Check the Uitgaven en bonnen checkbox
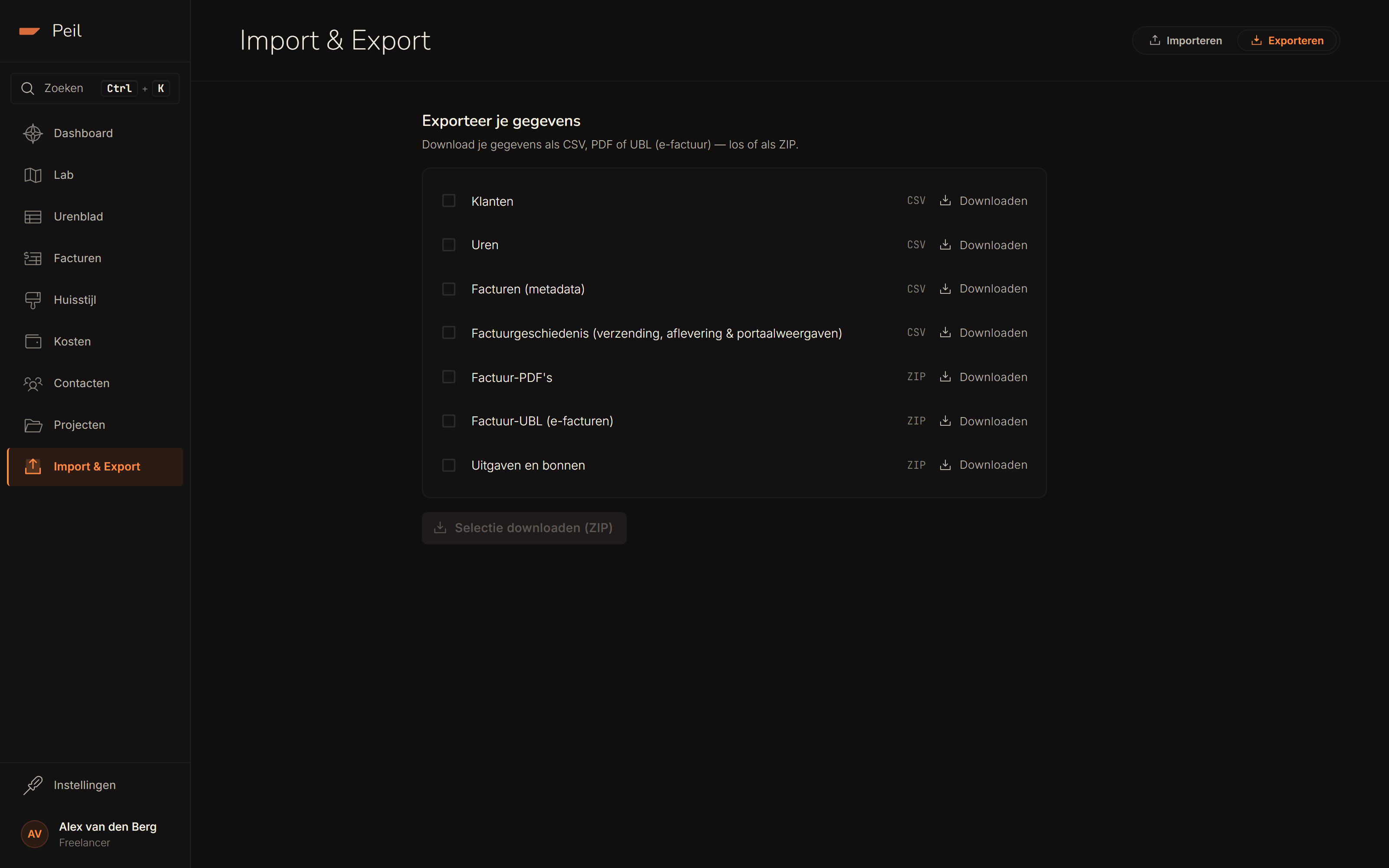 pos(449,465)
